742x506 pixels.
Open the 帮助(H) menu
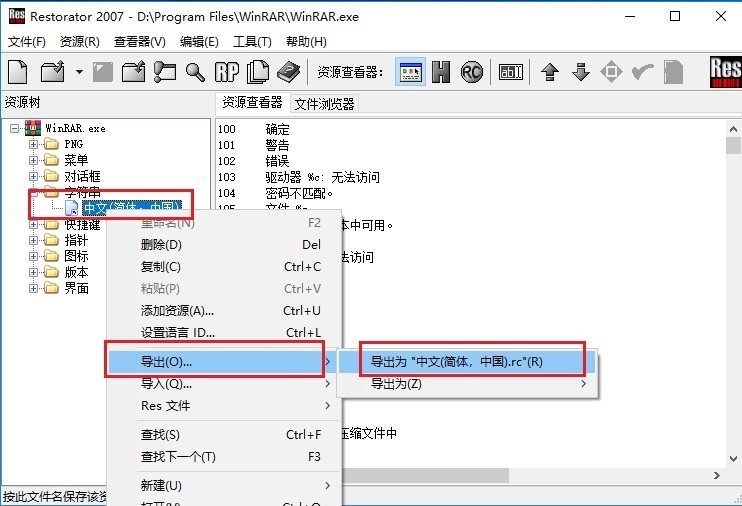point(306,42)
